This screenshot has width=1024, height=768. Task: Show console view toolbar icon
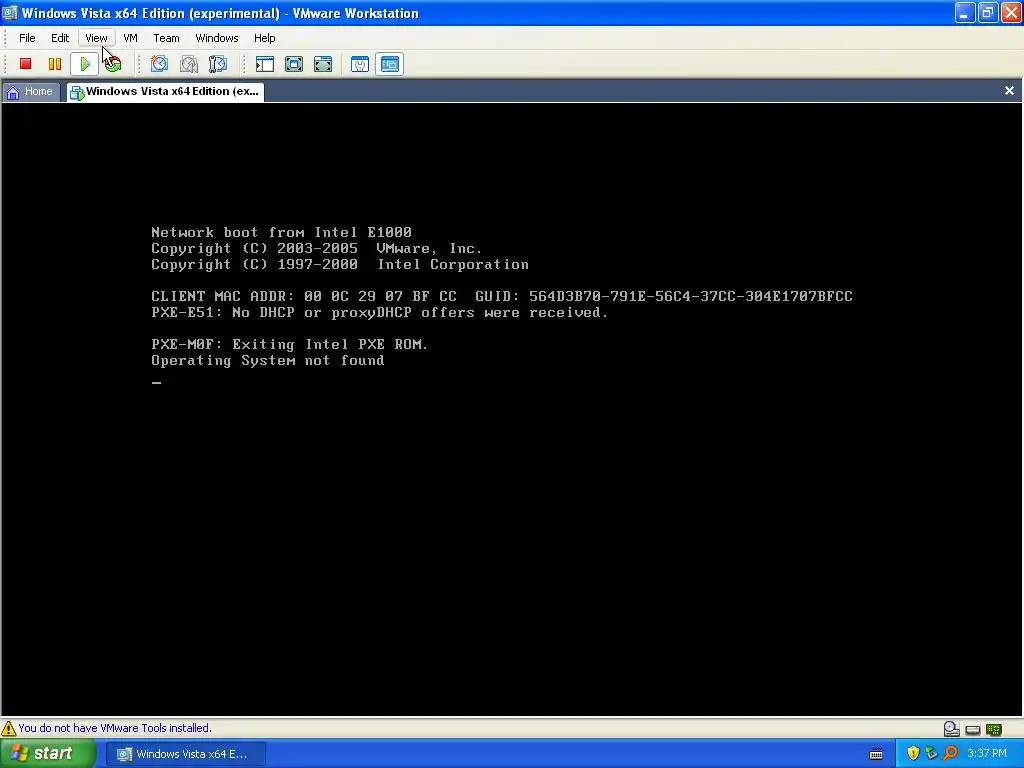click(390, 63)
